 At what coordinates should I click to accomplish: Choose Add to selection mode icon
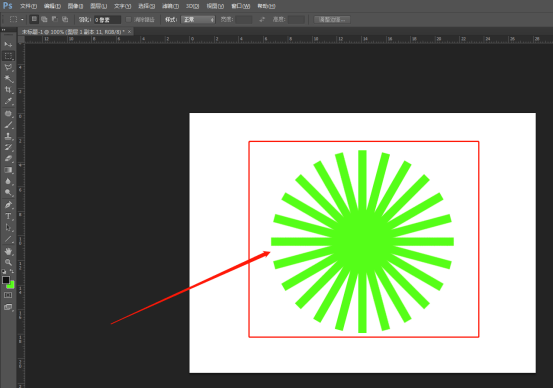(x=44, y=19)
